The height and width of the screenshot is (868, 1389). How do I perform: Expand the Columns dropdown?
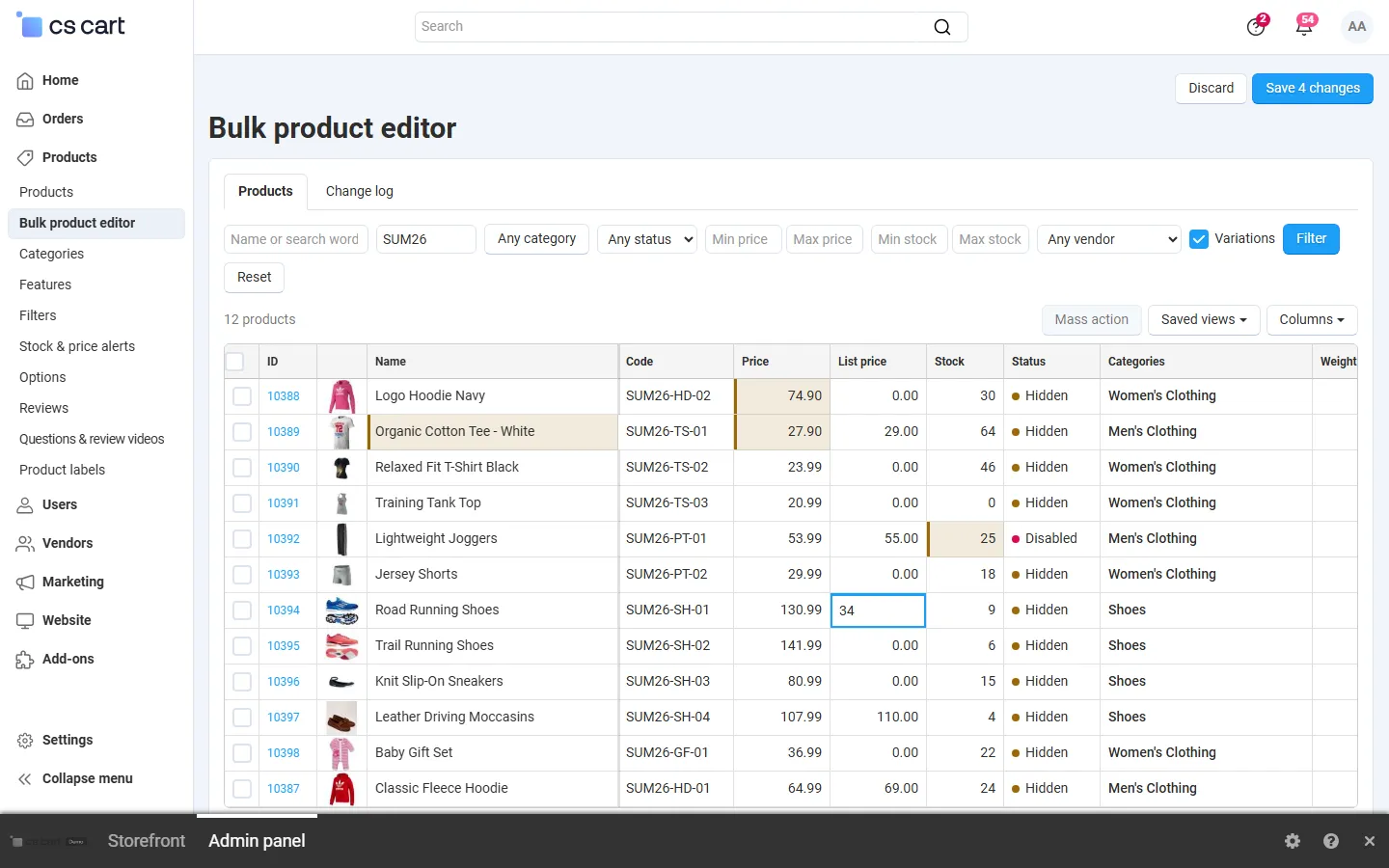coord(1312,320)
